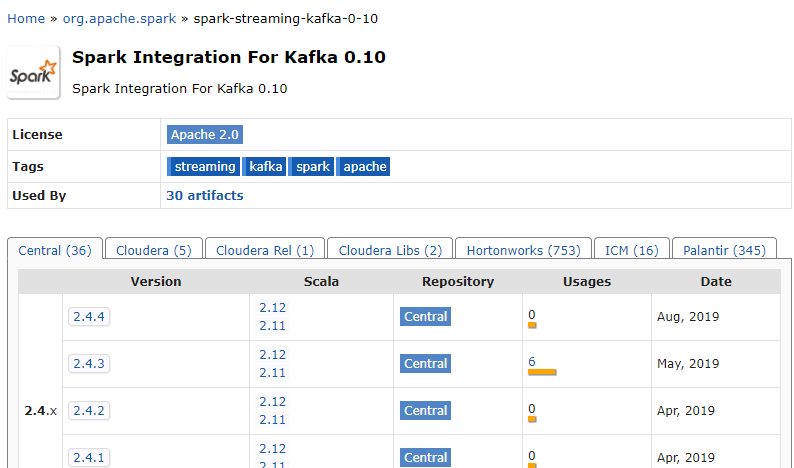Select the streaming tag
This screenshot has width=794, height=468.
click(x=204, y=167)
